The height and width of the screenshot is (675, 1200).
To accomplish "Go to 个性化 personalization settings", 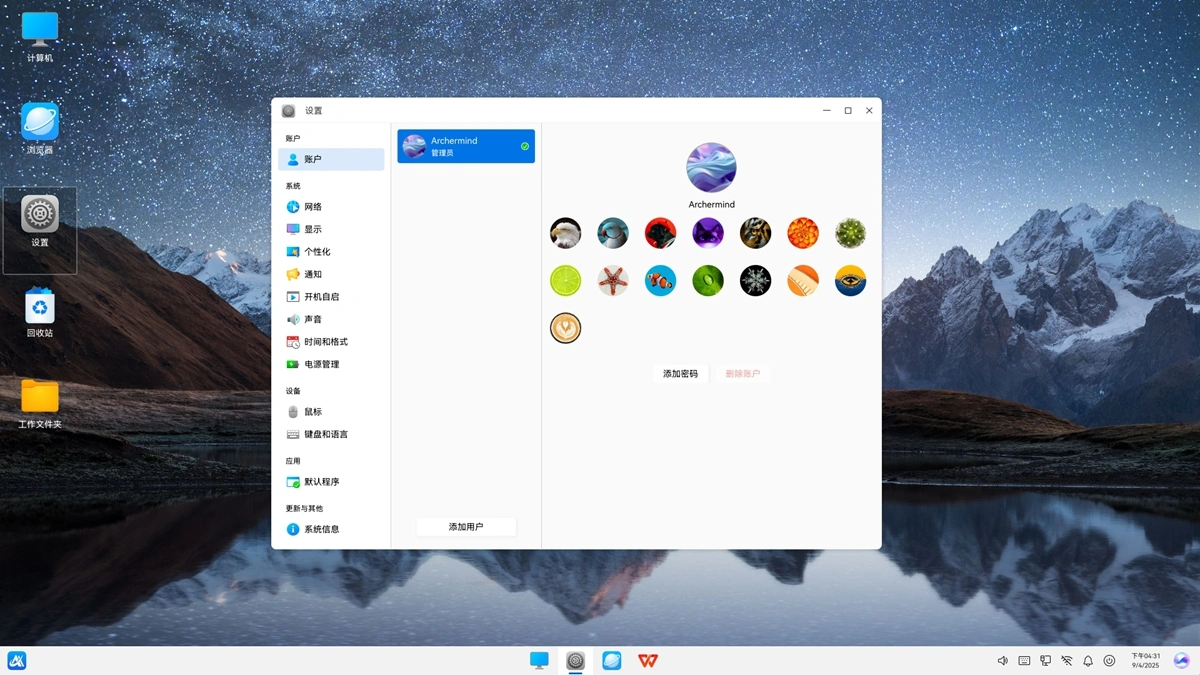I will [317, 252].
